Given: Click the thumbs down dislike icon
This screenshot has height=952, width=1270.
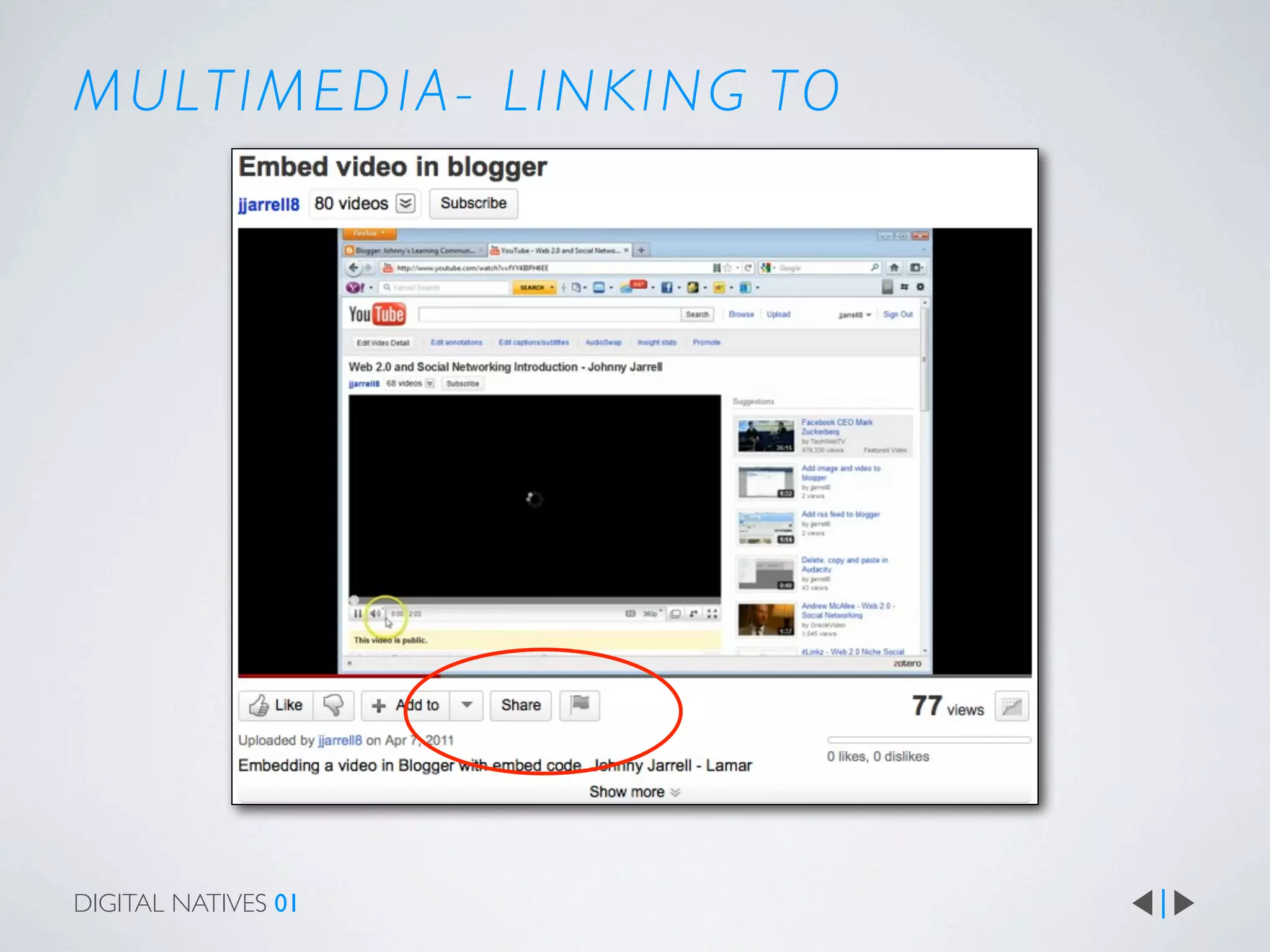Looking at the screenshot, I should [334, 705].
